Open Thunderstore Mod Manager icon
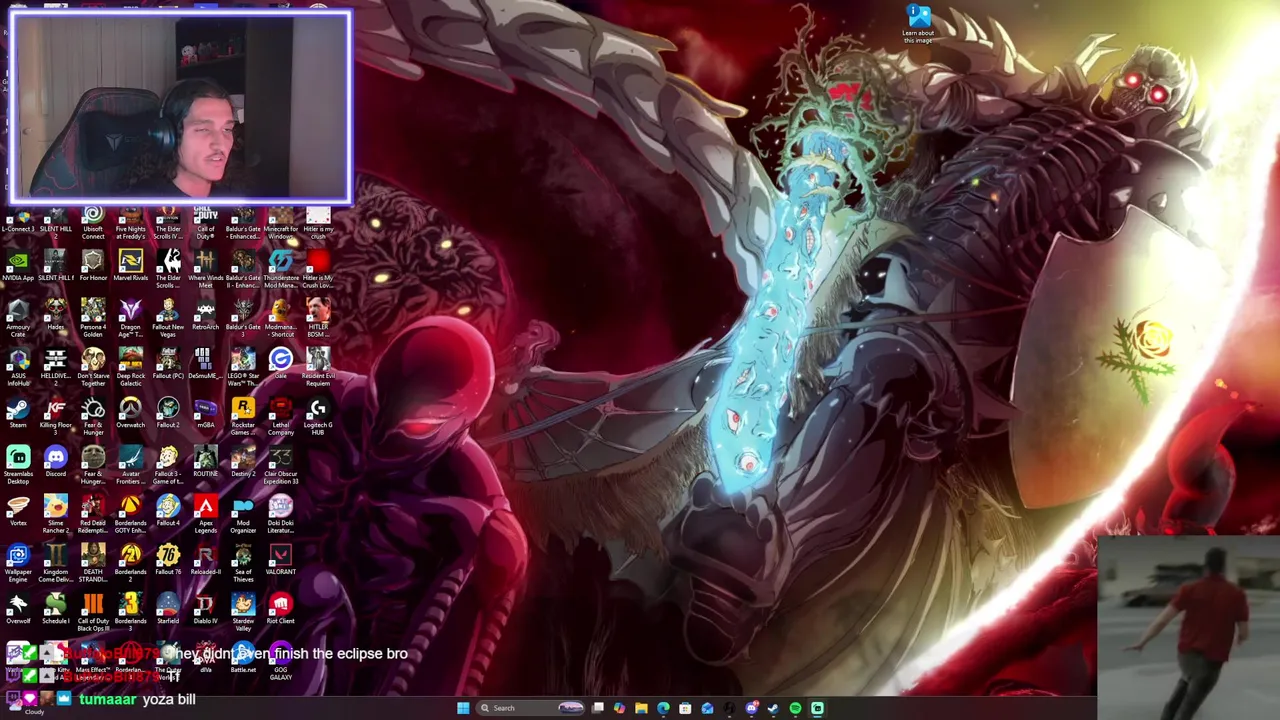The image size is (1280, 720). (280, 269)
